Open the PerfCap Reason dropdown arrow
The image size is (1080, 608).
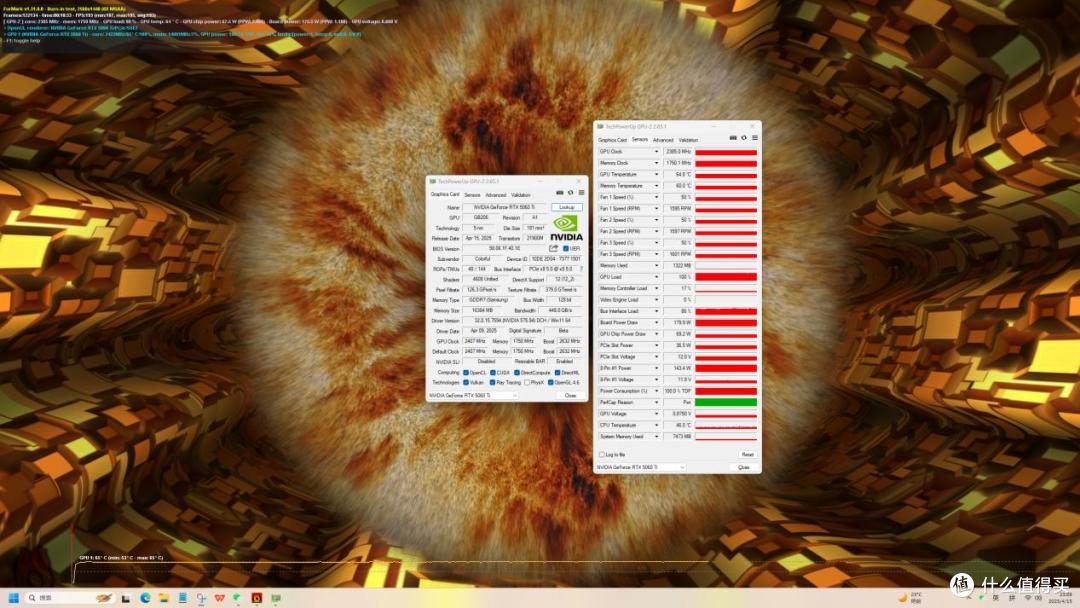point(656,402)
